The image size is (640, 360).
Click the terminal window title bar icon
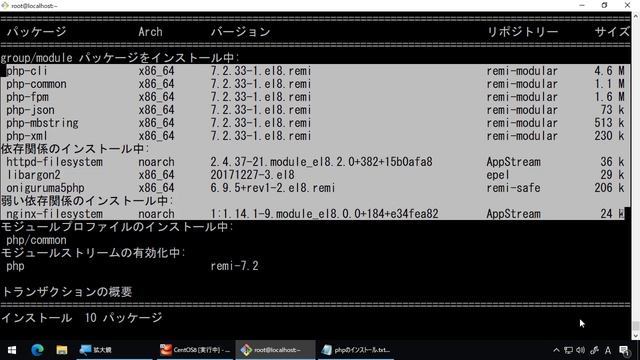click(x=5, y=5)
